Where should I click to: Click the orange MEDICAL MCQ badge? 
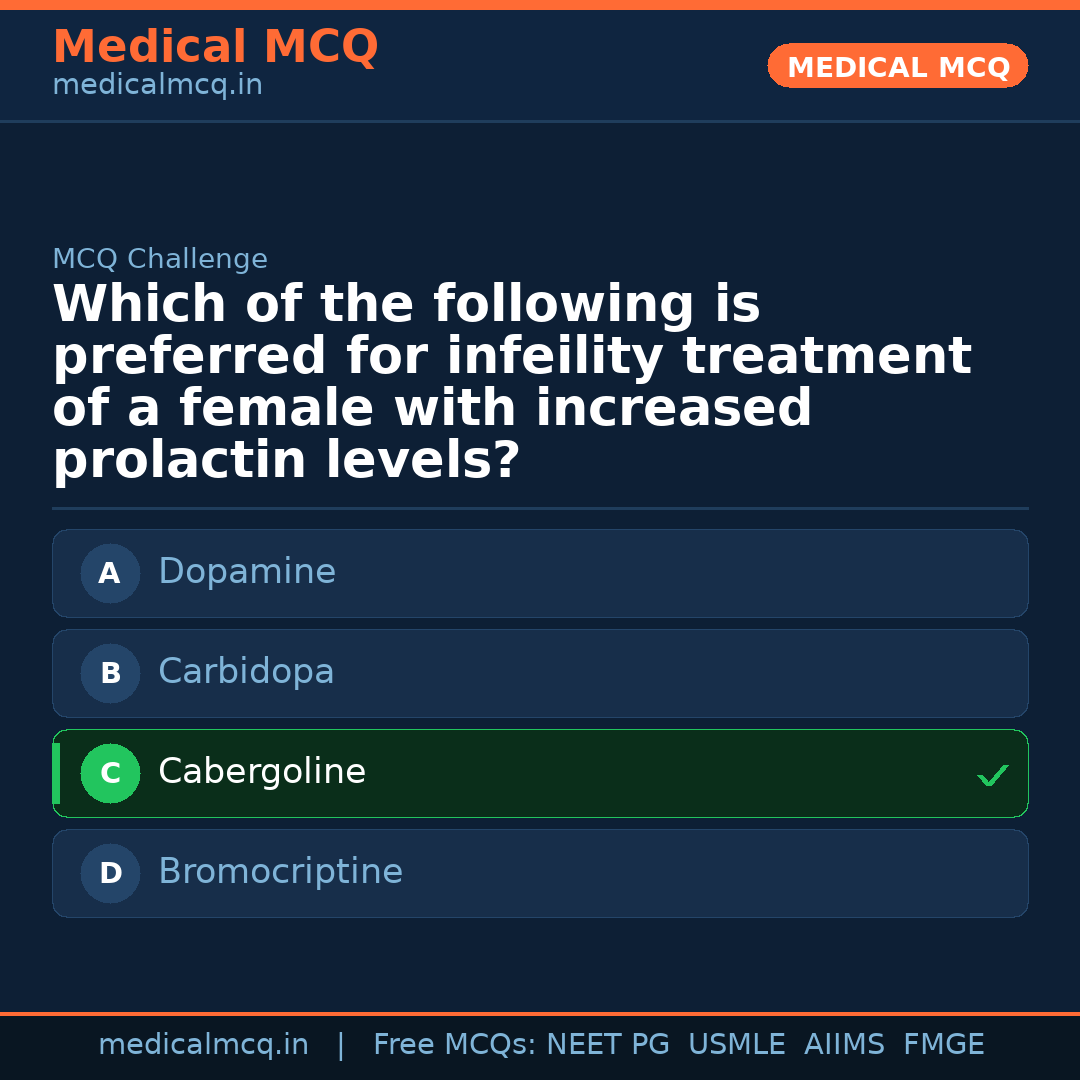pos(897,66)
